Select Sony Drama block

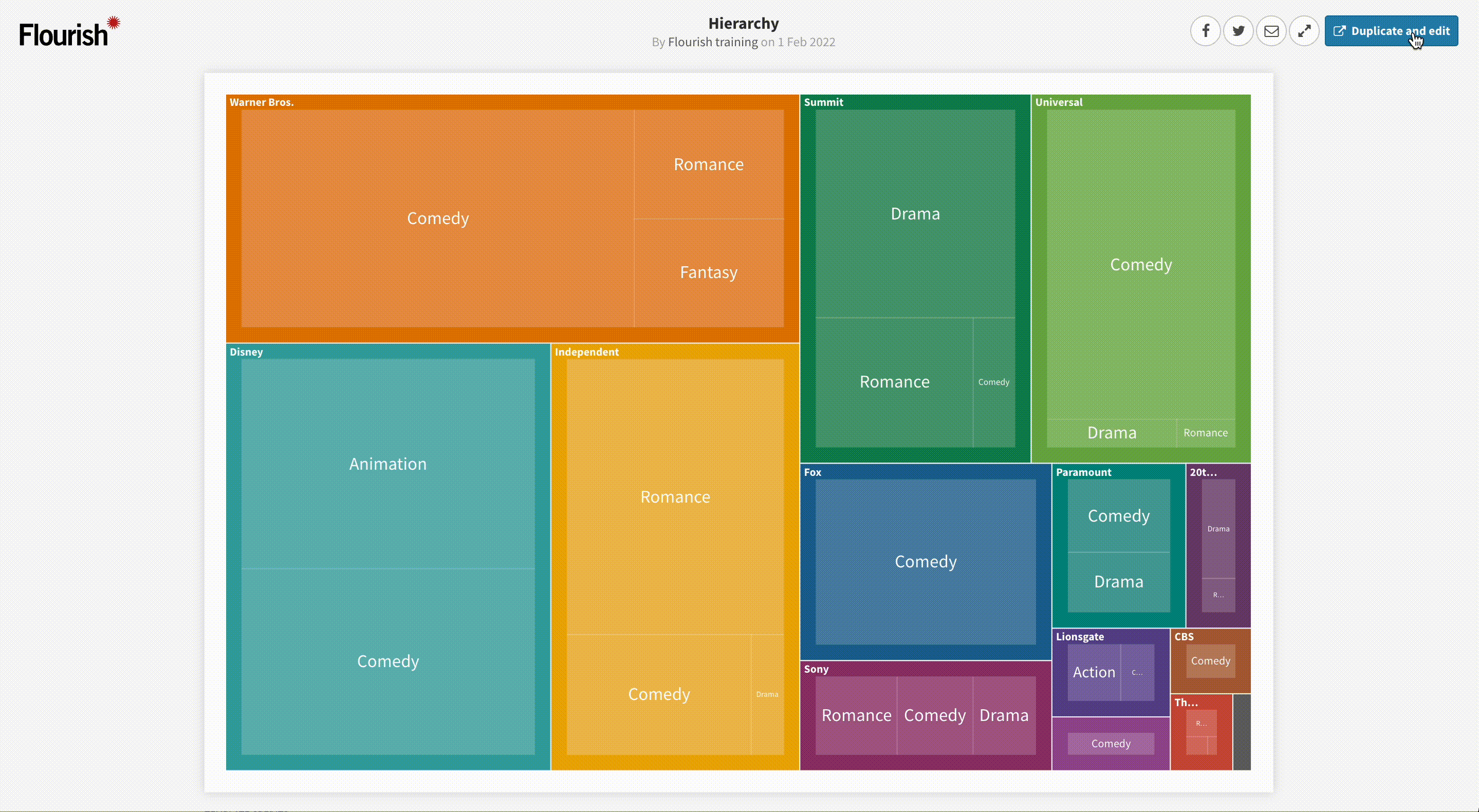point(1004,715)
